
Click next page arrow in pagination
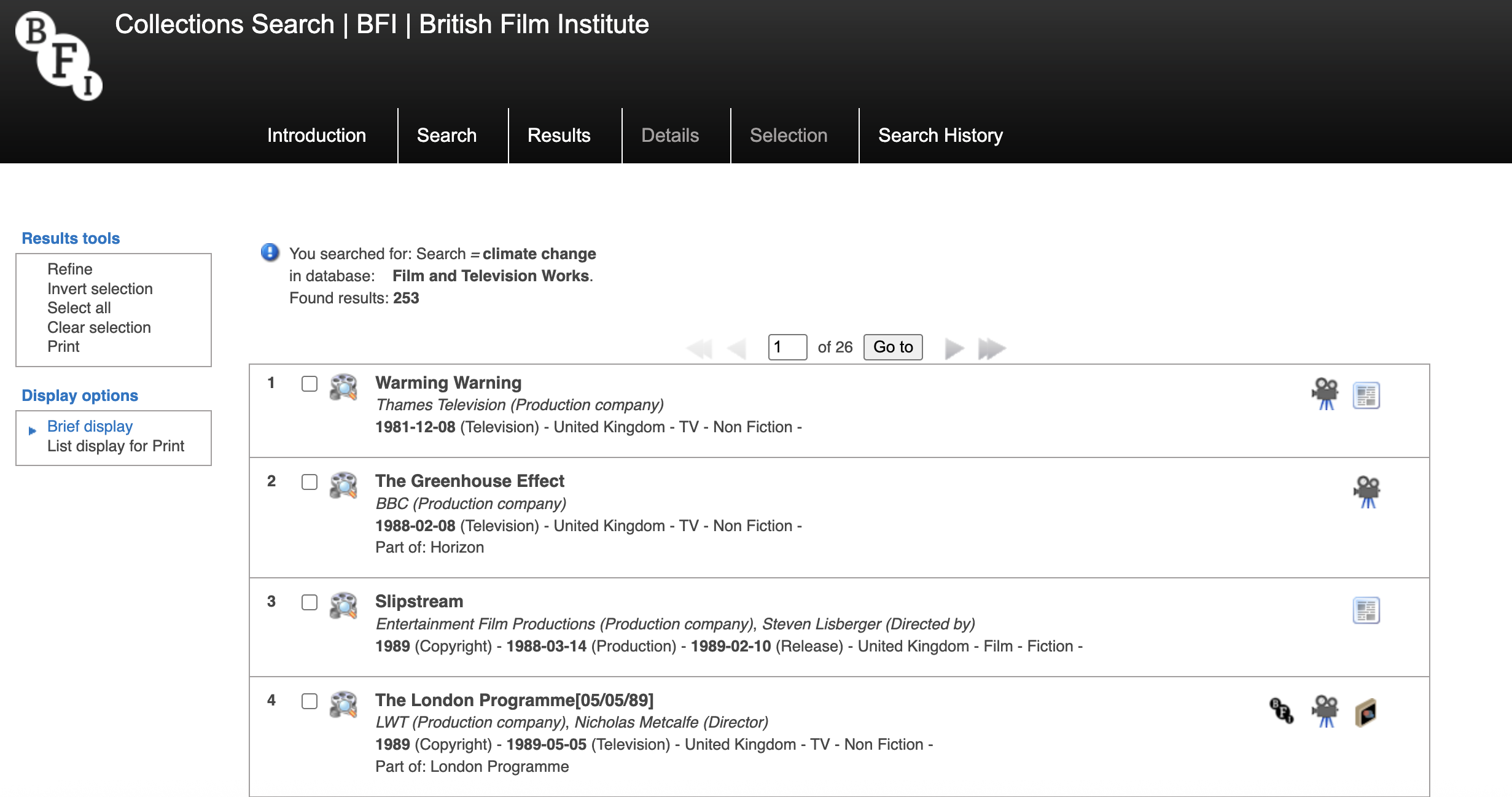(x=954, y=348)
